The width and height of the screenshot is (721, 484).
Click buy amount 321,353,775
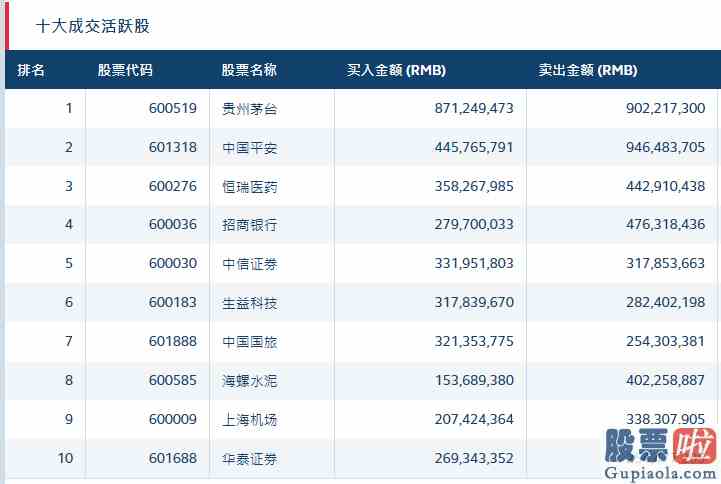474,342
